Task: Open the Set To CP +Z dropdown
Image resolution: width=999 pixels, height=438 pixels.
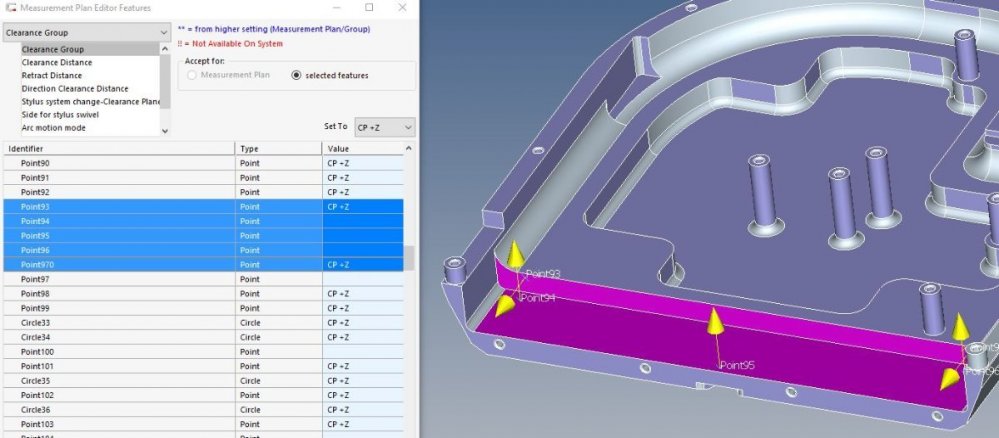Action: (382, 127)
